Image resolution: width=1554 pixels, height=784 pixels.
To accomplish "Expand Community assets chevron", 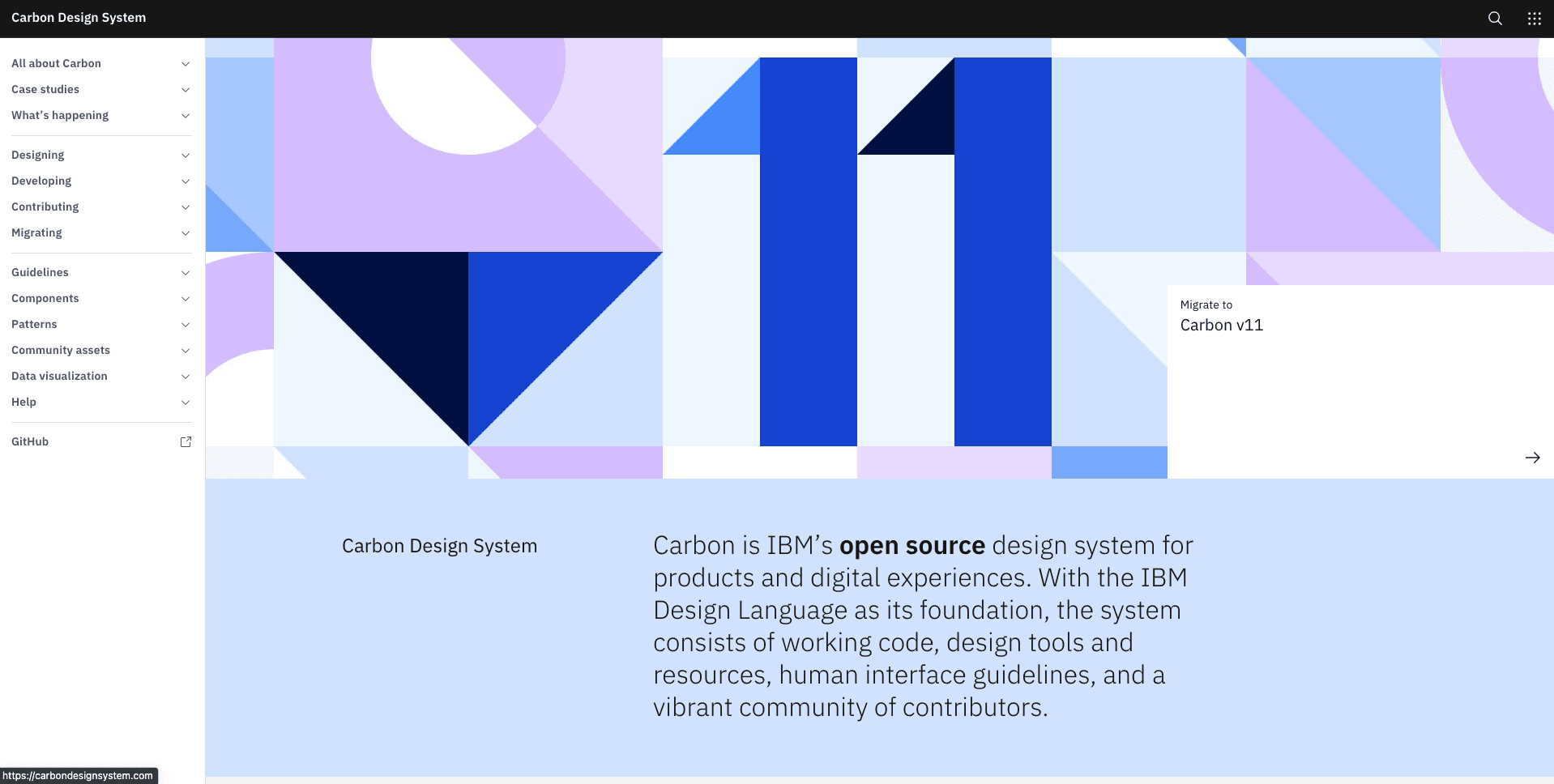I will coord(186,351).
